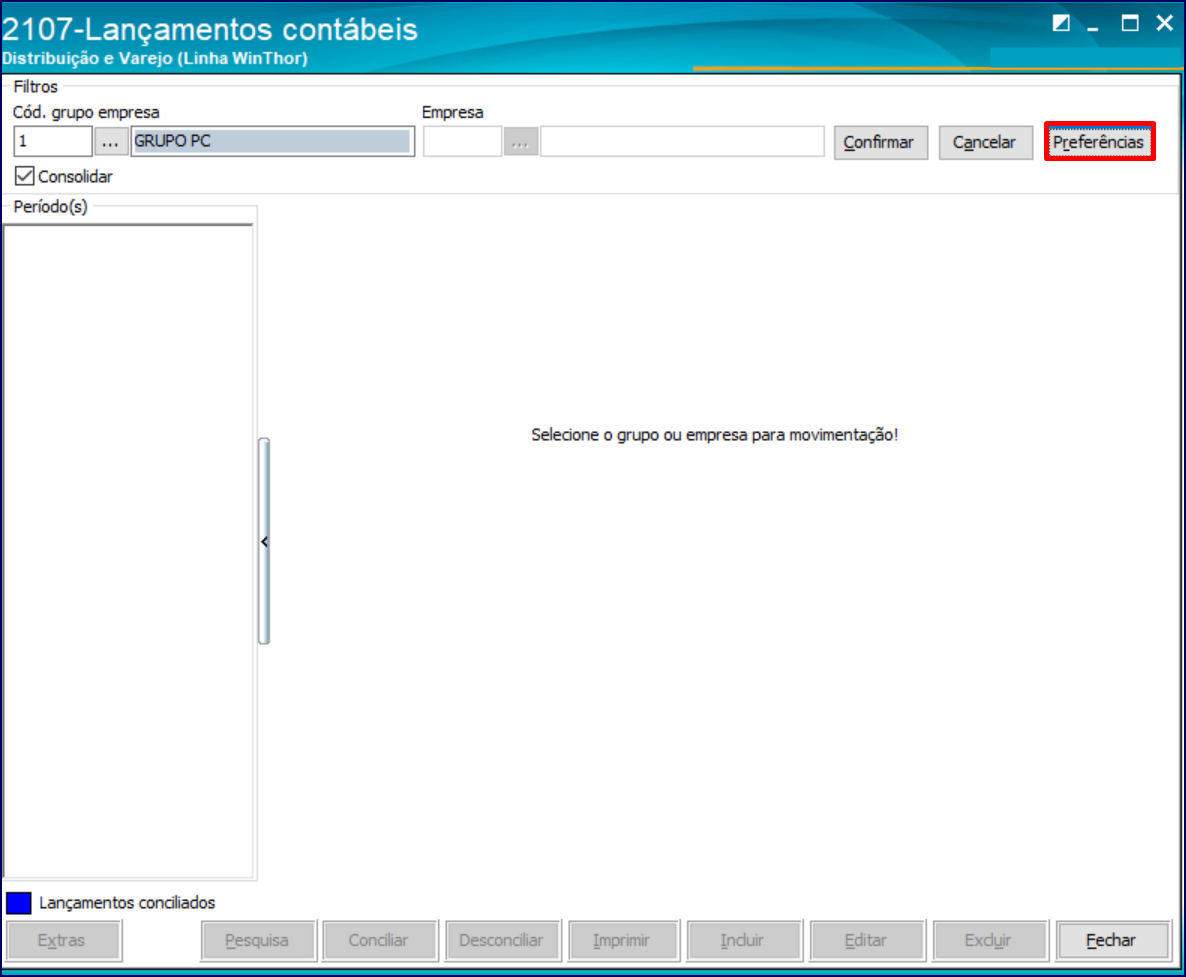This screenshot has height=977, width=1186.
Task: Click the Empresa code input field
Action: tap(462, 141)
